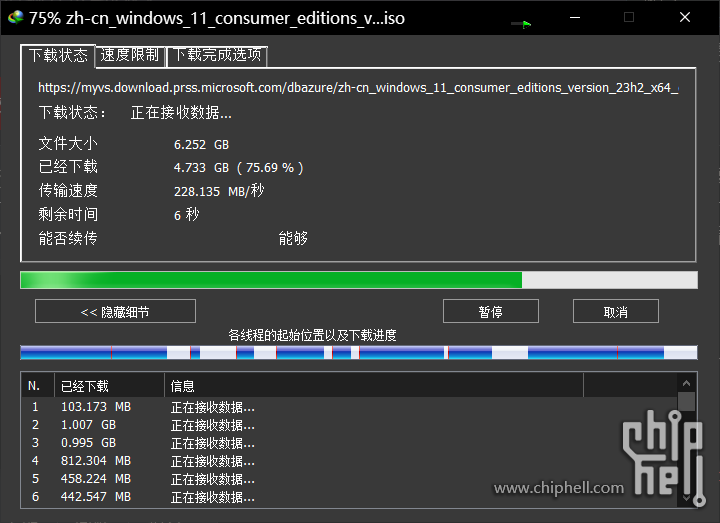Click the thread list scrollbar up arrow

click(686, 382)
